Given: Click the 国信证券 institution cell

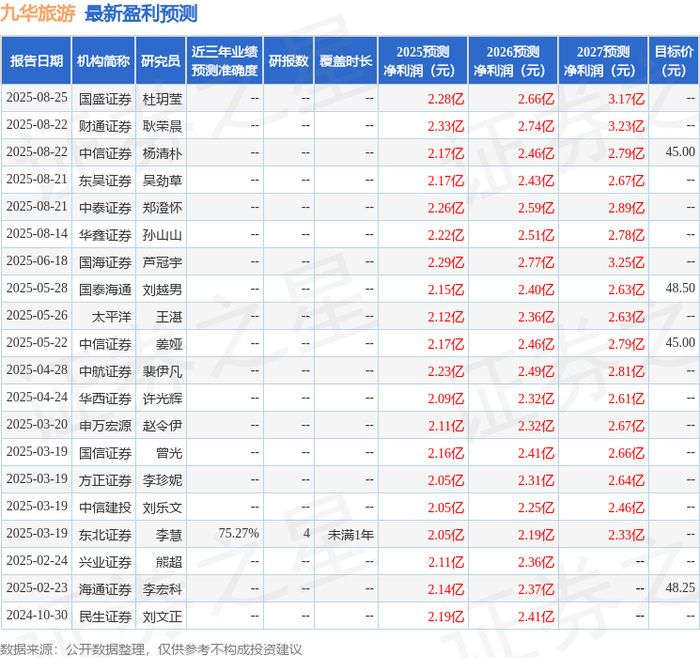Looking at the screenshot, I should click(105, 453).
